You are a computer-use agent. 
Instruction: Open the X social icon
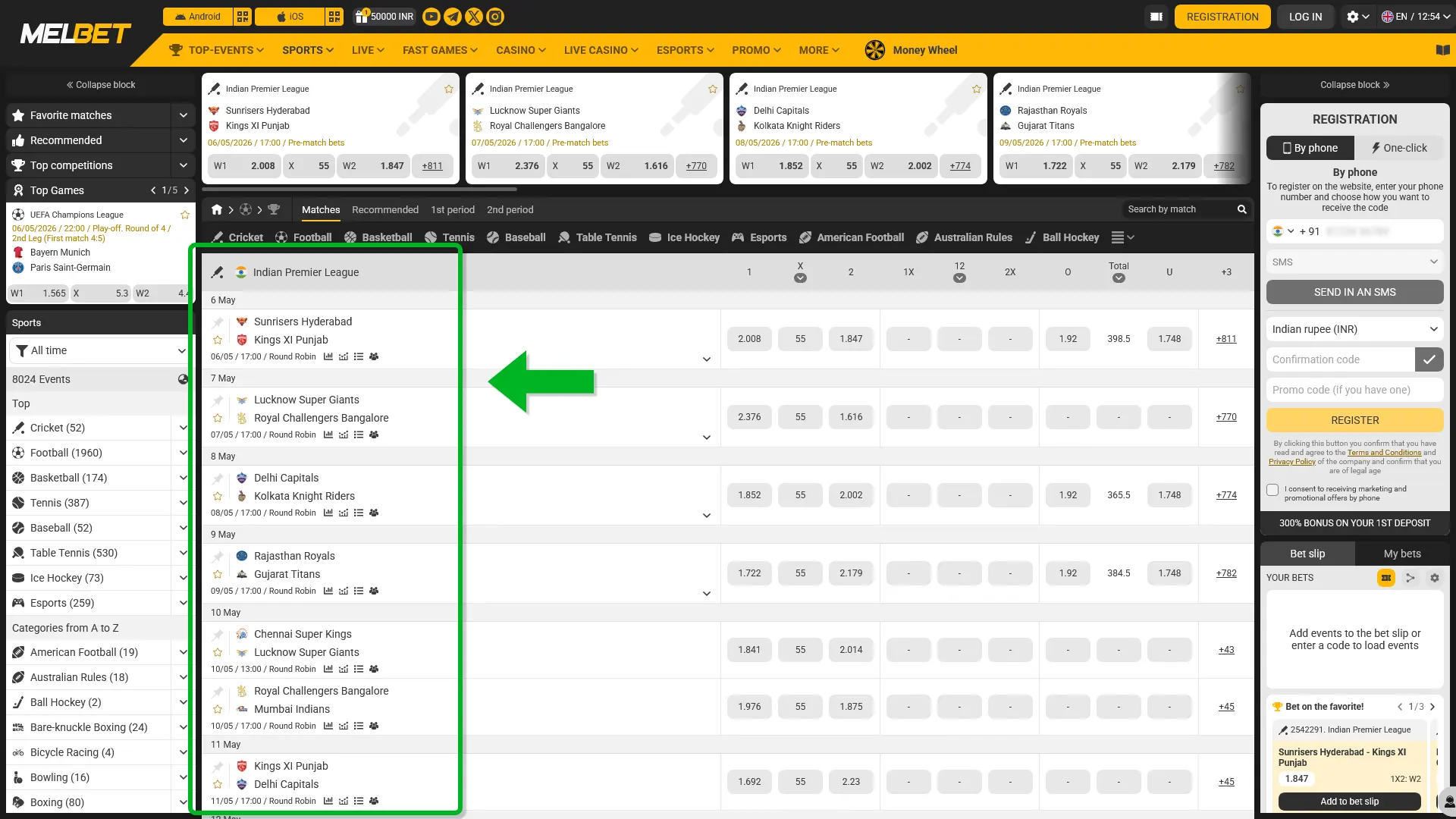[474, 17]
